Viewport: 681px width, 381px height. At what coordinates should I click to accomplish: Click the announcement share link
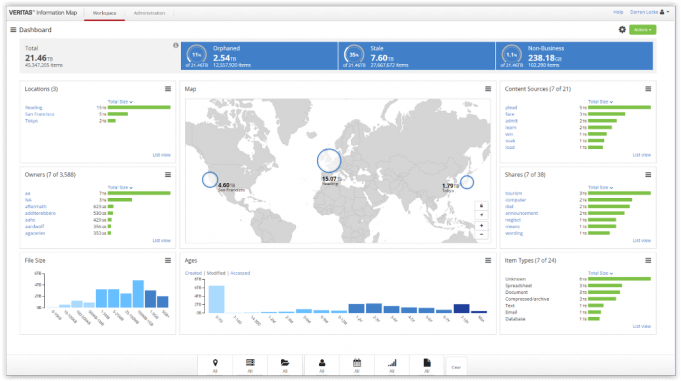(521, 213)
